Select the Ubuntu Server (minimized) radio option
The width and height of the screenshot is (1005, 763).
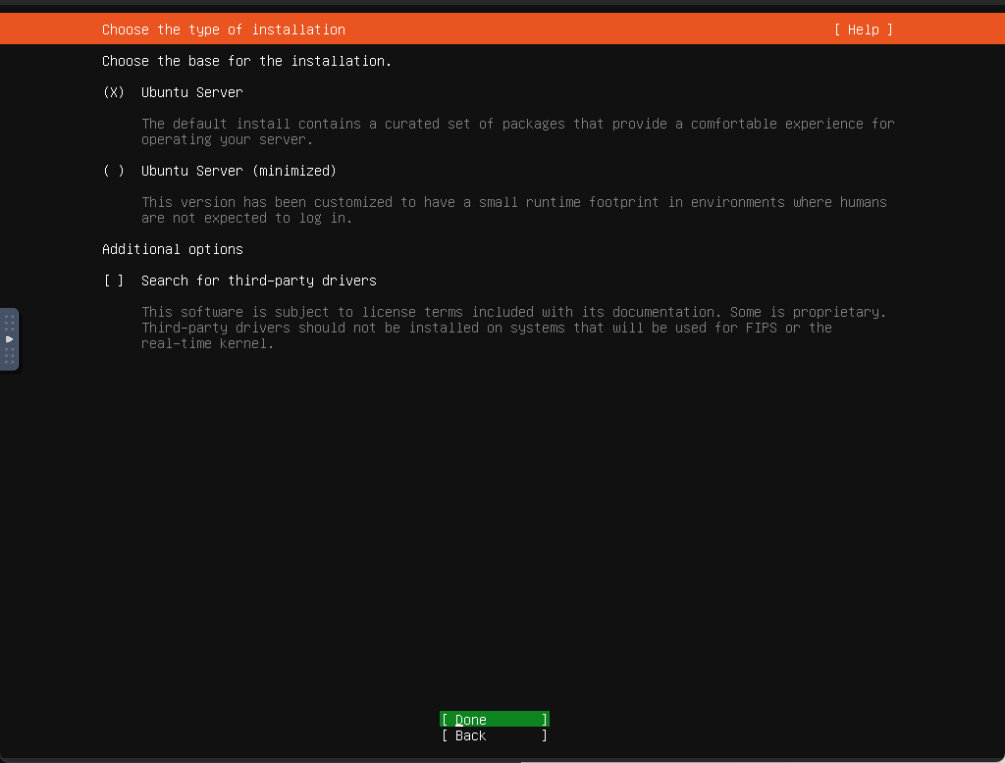pos(114,171)
